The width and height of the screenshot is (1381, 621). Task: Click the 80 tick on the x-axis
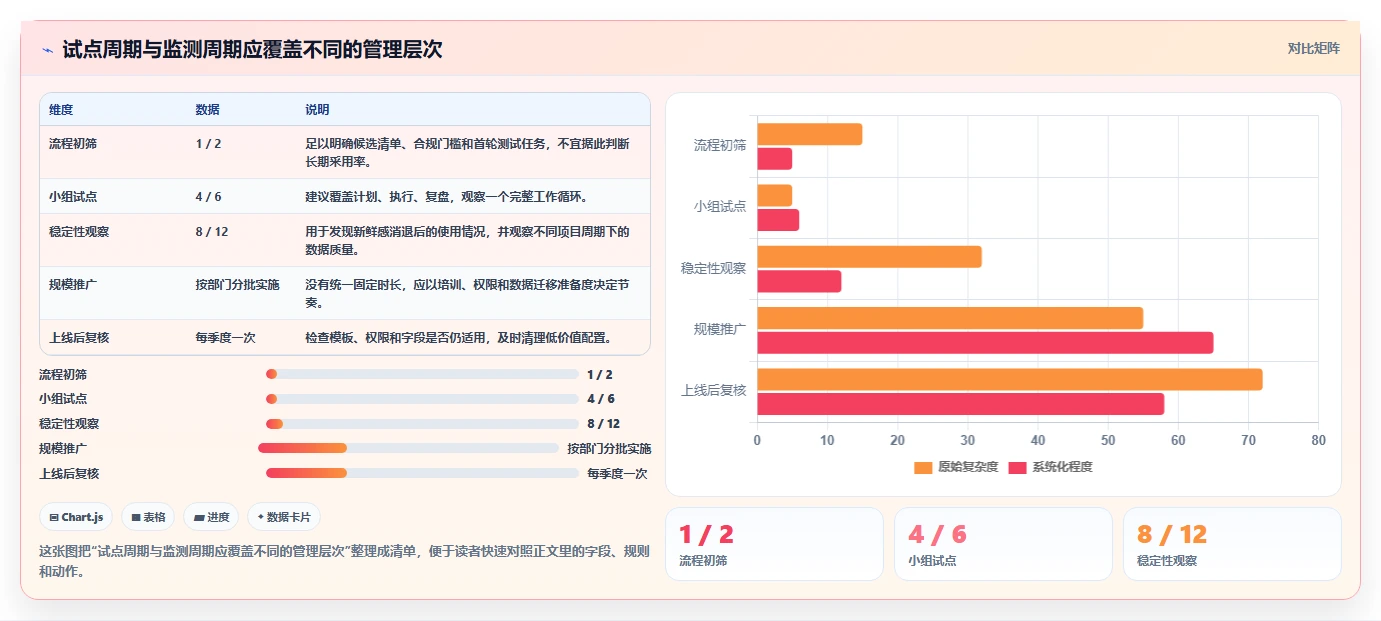(x=1318, y=440)
